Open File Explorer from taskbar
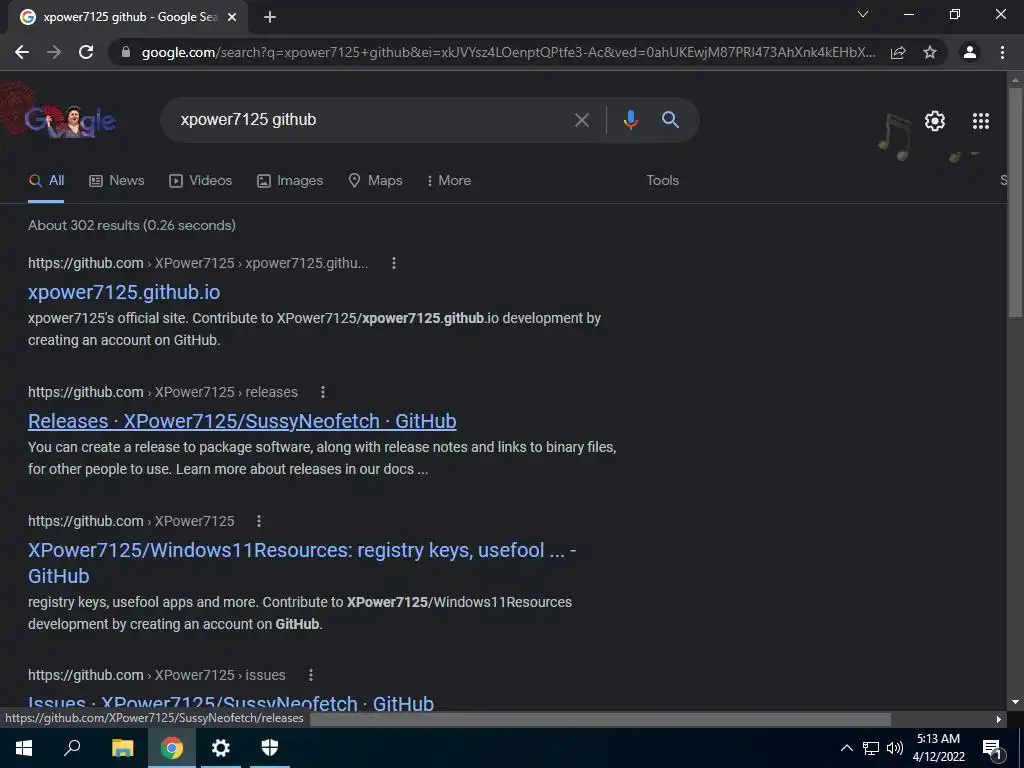This screenshot has width=1024, height=768. 122,748
